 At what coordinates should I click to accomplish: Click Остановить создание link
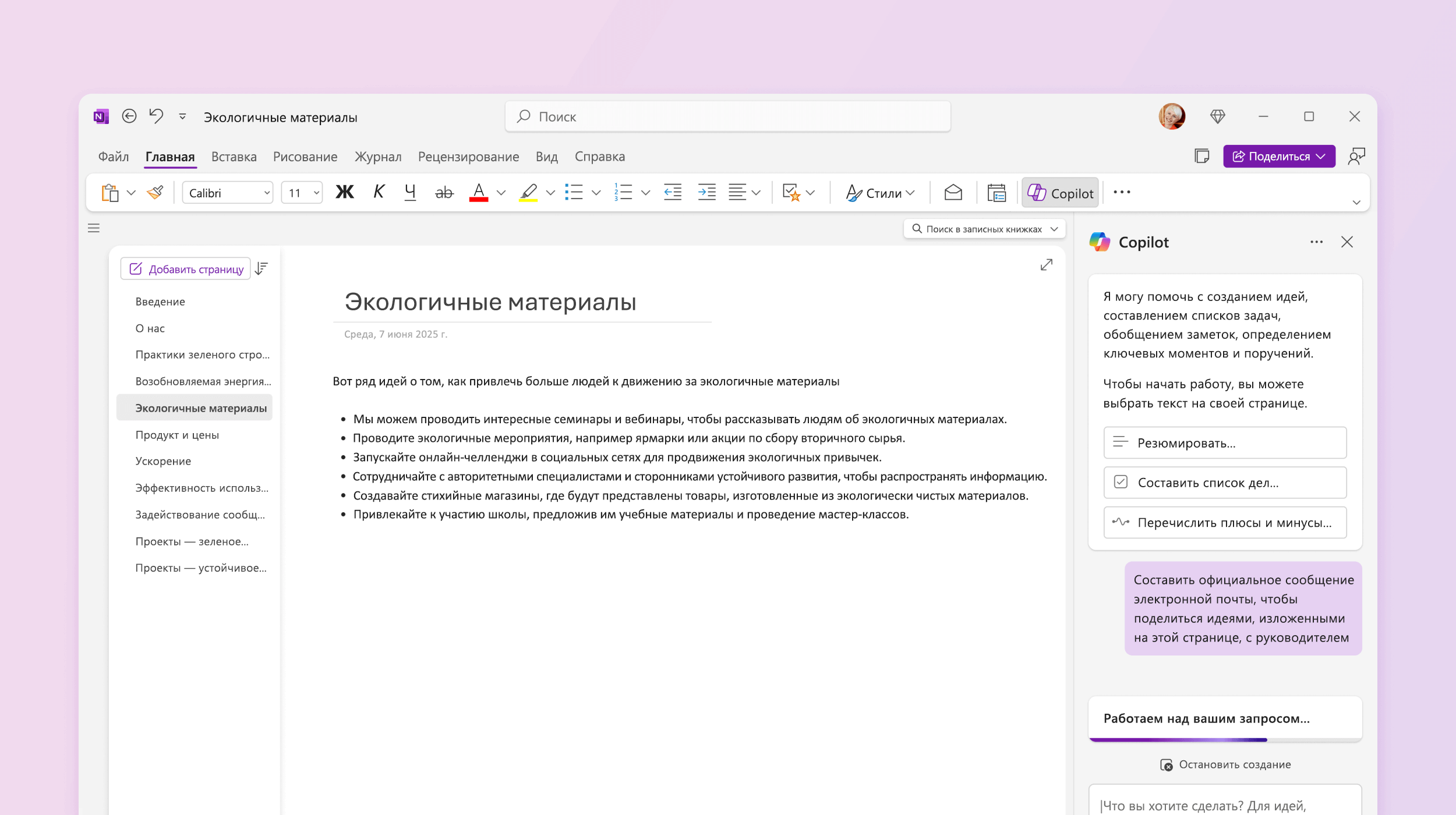1225,764
